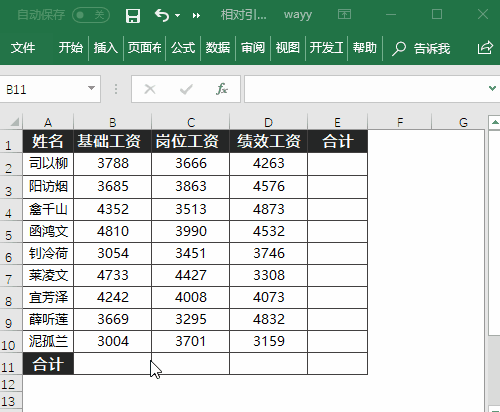Select cell containing 3788
Image resolution: width=500 pixels, height=412 pixels.
click(113, 164)
